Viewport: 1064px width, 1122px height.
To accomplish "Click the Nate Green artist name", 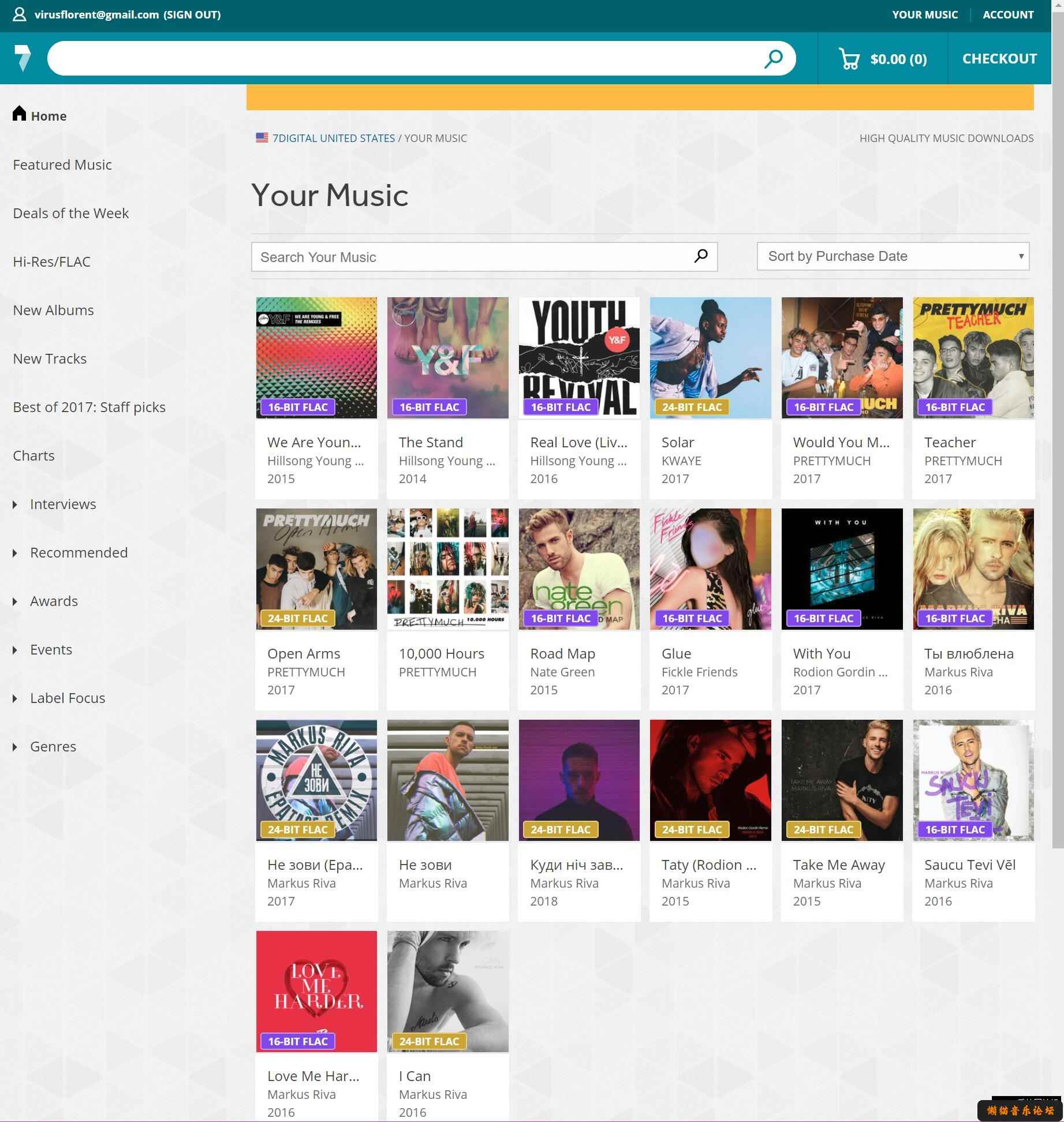I will point(562,672).
